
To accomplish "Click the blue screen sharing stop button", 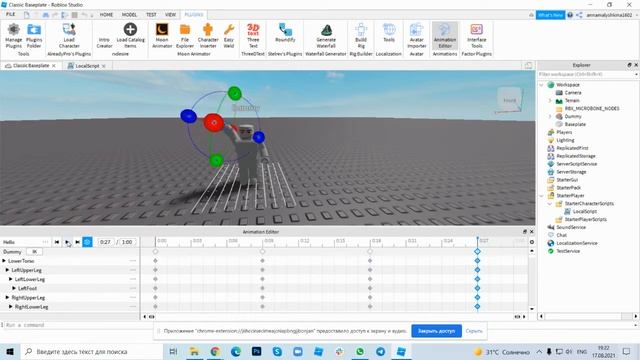I will pyautogui.click(x=436, y=331).
